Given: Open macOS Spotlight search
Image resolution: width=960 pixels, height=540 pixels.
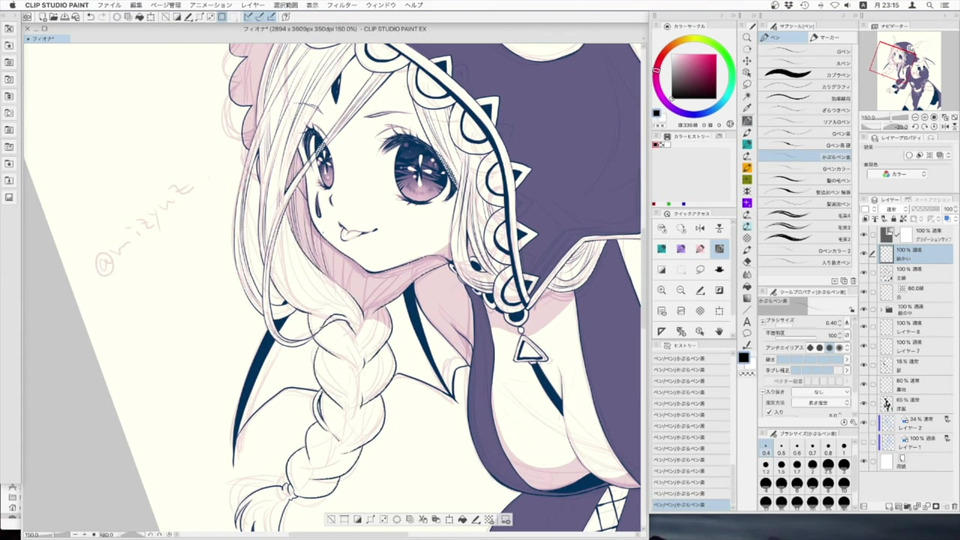Looking at the screenshot, I should [929, 5].
